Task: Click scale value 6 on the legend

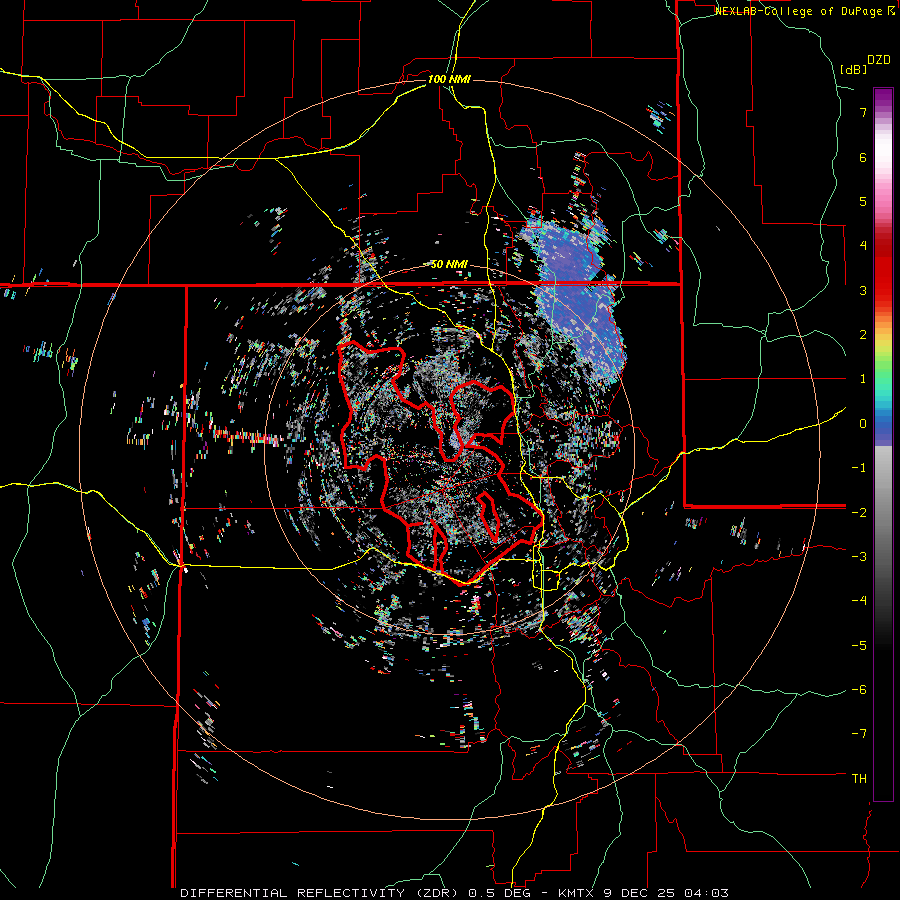Action: coord(863,157)
